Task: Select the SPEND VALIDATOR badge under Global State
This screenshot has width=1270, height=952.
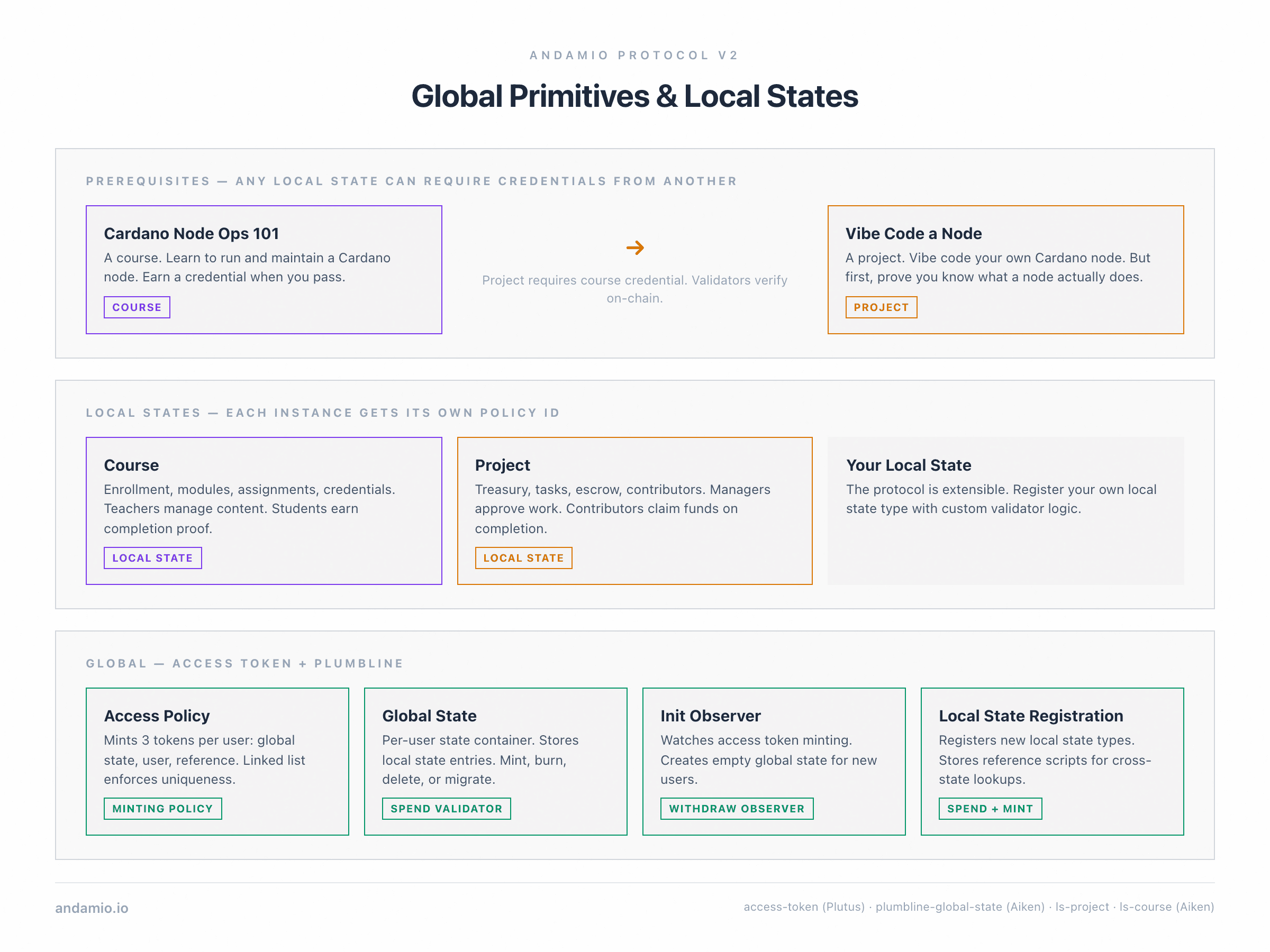Action: [x=447, y=808]
